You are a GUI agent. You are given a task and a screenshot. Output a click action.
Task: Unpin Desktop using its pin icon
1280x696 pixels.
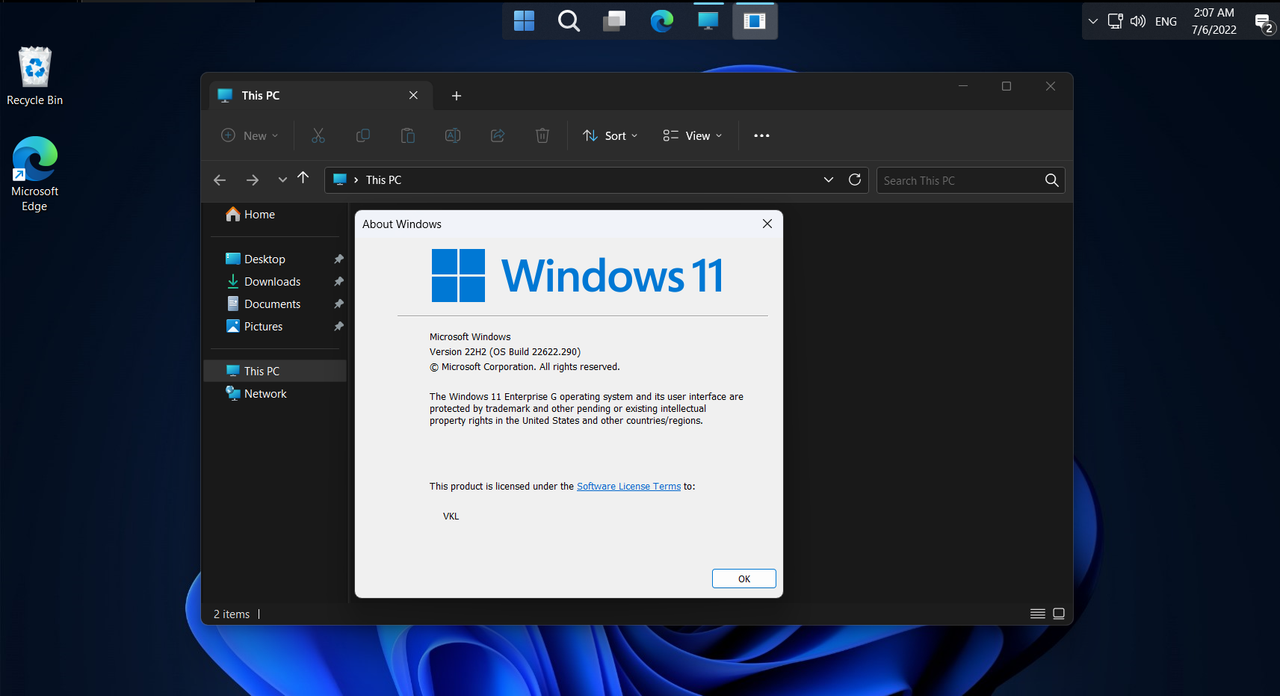click(x=338, y=260)
